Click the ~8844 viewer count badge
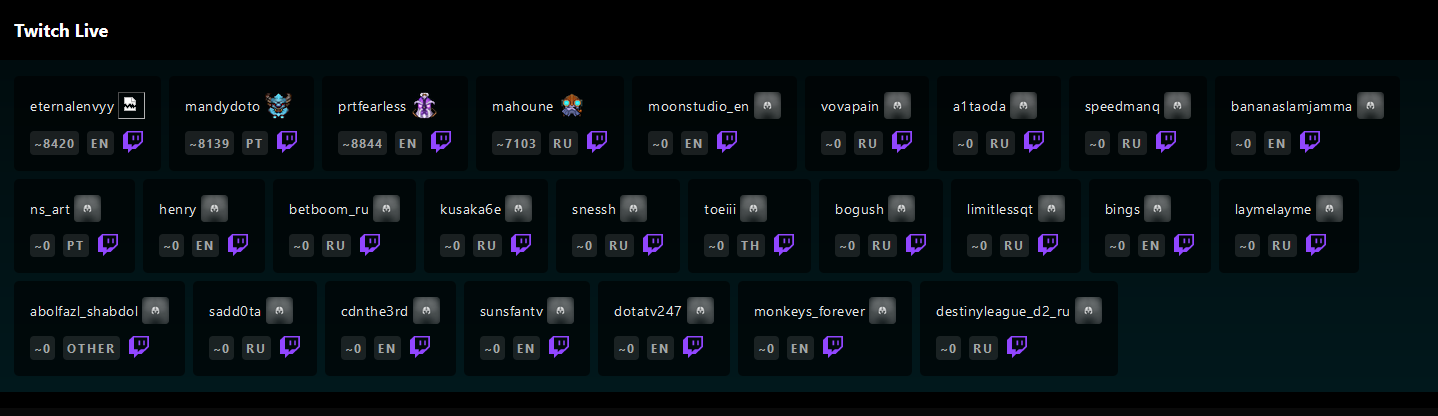The image size is (1438, 416). pos(364,144)
